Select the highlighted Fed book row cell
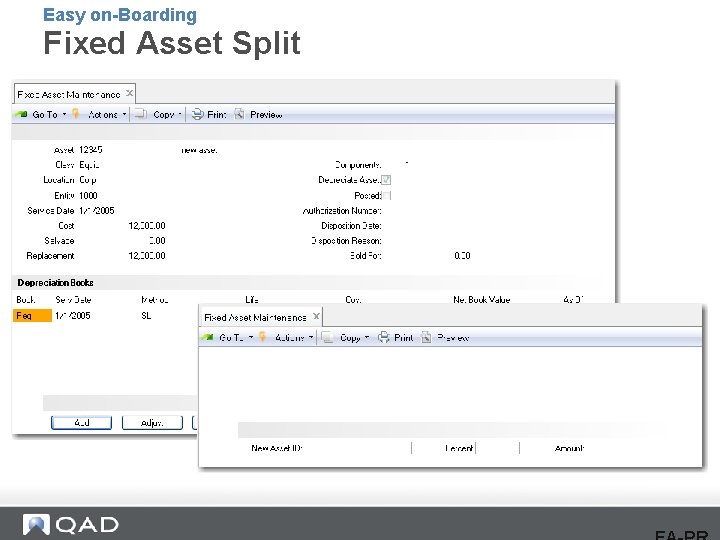 click(x=32, y=316)
